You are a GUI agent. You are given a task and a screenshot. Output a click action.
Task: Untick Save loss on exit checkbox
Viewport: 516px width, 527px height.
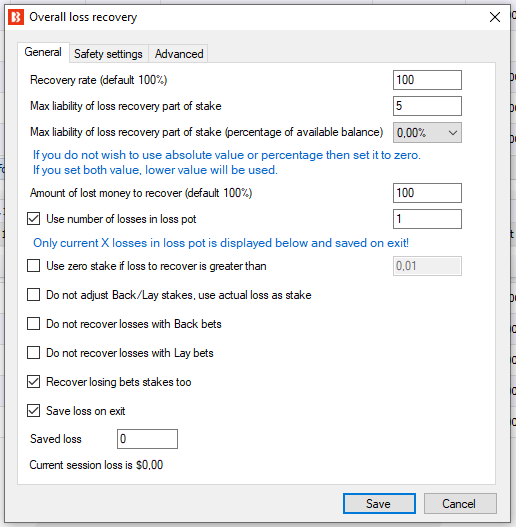[34, 411]
